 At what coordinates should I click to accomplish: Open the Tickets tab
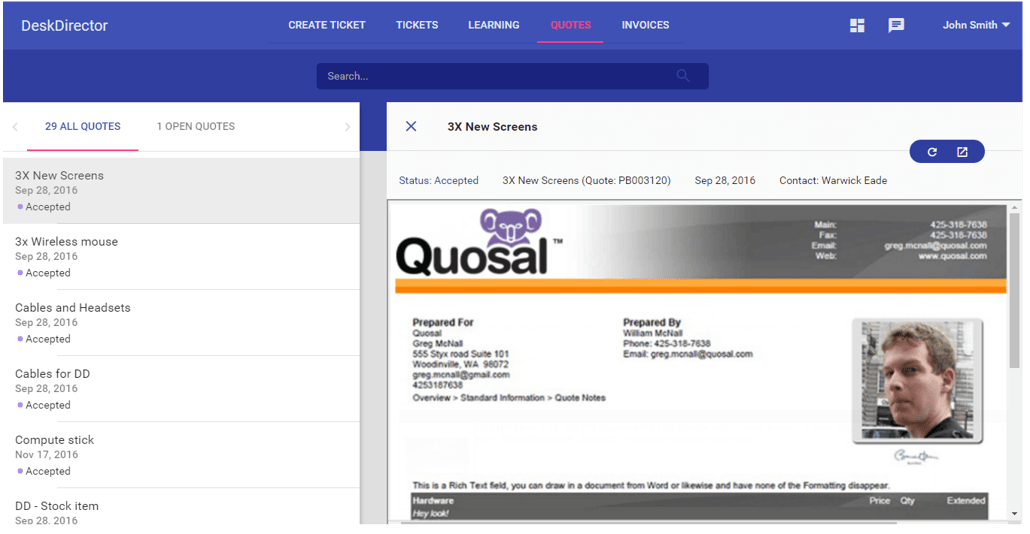coord(416,25)
